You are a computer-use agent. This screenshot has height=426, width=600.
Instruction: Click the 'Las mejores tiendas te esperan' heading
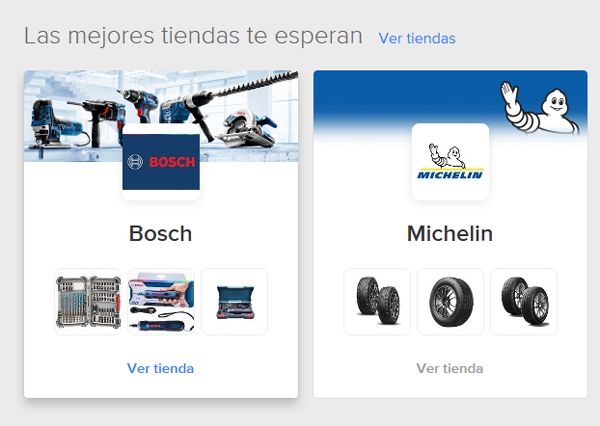[193, 36]
